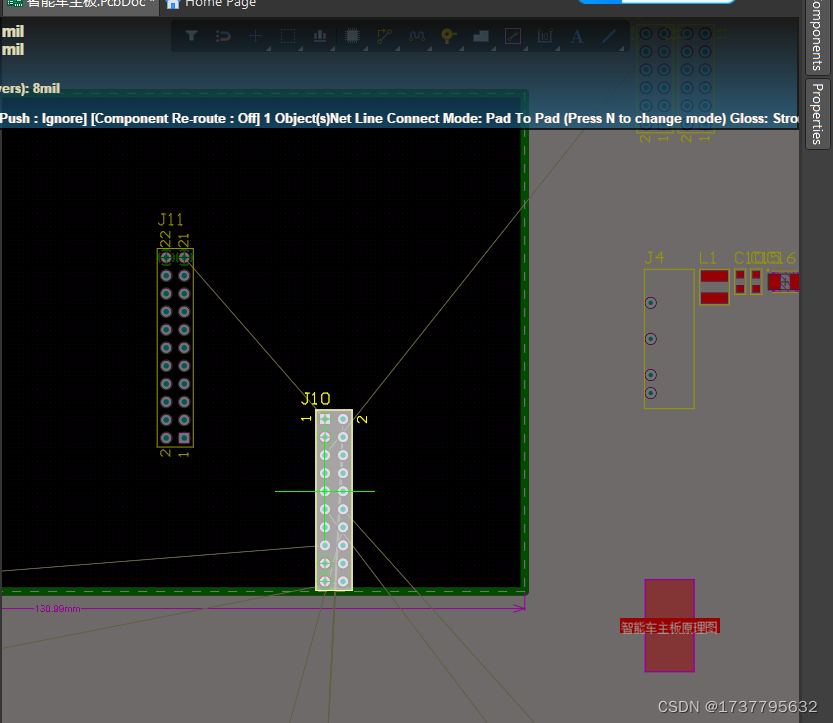833x723 pixels.
Task: Click the J10 designator label
Action: tap(316, 398)
